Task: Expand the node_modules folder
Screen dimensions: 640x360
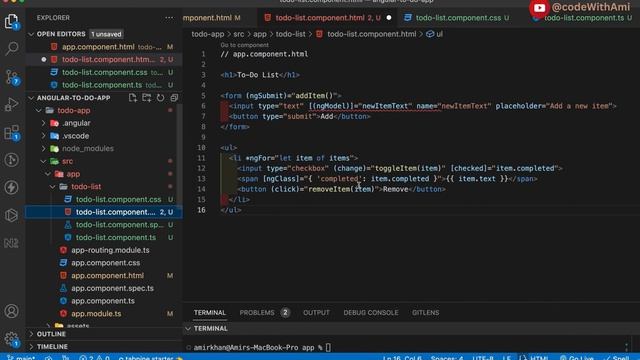Action: [x=44, y=149]
